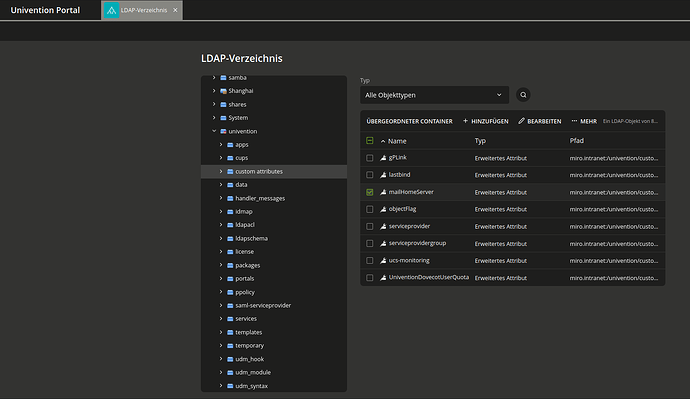This screenshot has width=690, height=399.
Task: Click the objectFlag attribute icon
Action: 383,209
